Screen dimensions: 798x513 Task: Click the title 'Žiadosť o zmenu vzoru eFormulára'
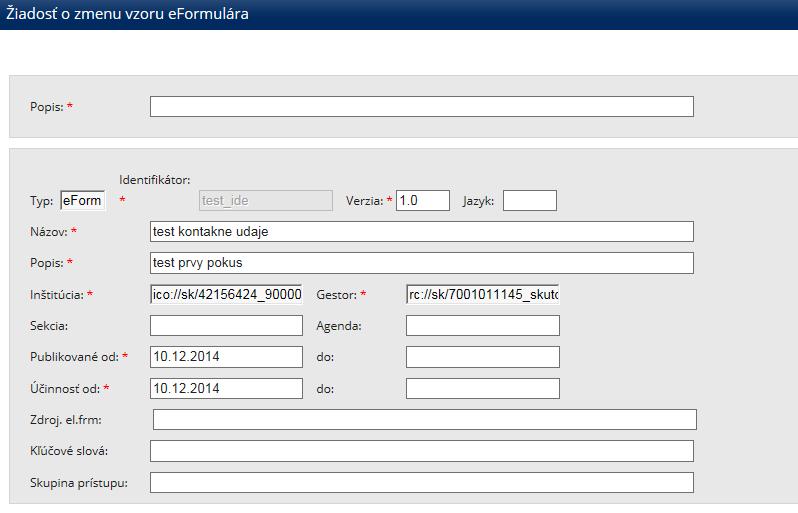point(127,14)
